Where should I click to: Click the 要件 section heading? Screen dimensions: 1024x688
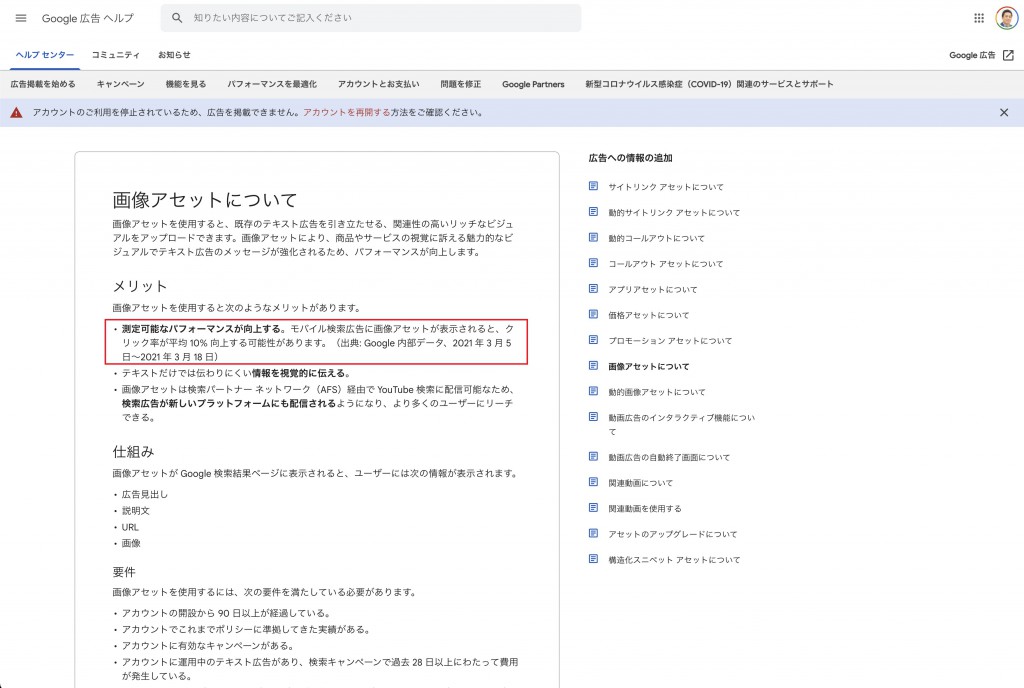(124, 572)
